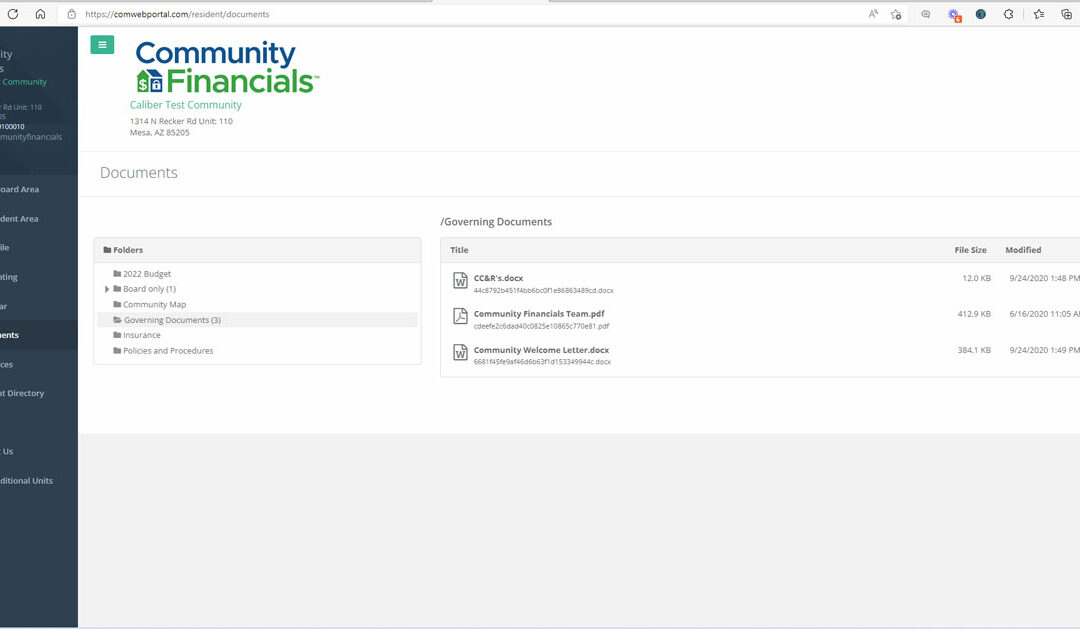
Task: Open Community Financials Team.pdf
Action: click(x=538, y=314)
